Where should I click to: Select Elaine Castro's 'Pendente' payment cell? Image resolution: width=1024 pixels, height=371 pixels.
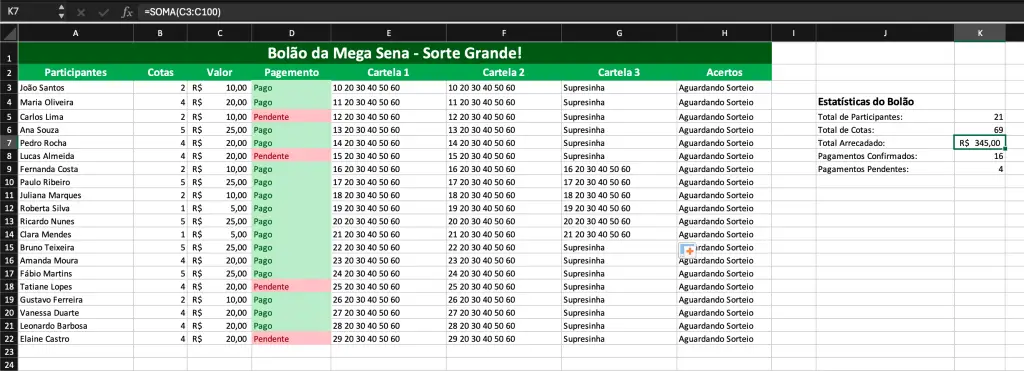pyautogui.click(x=291, y=338)
